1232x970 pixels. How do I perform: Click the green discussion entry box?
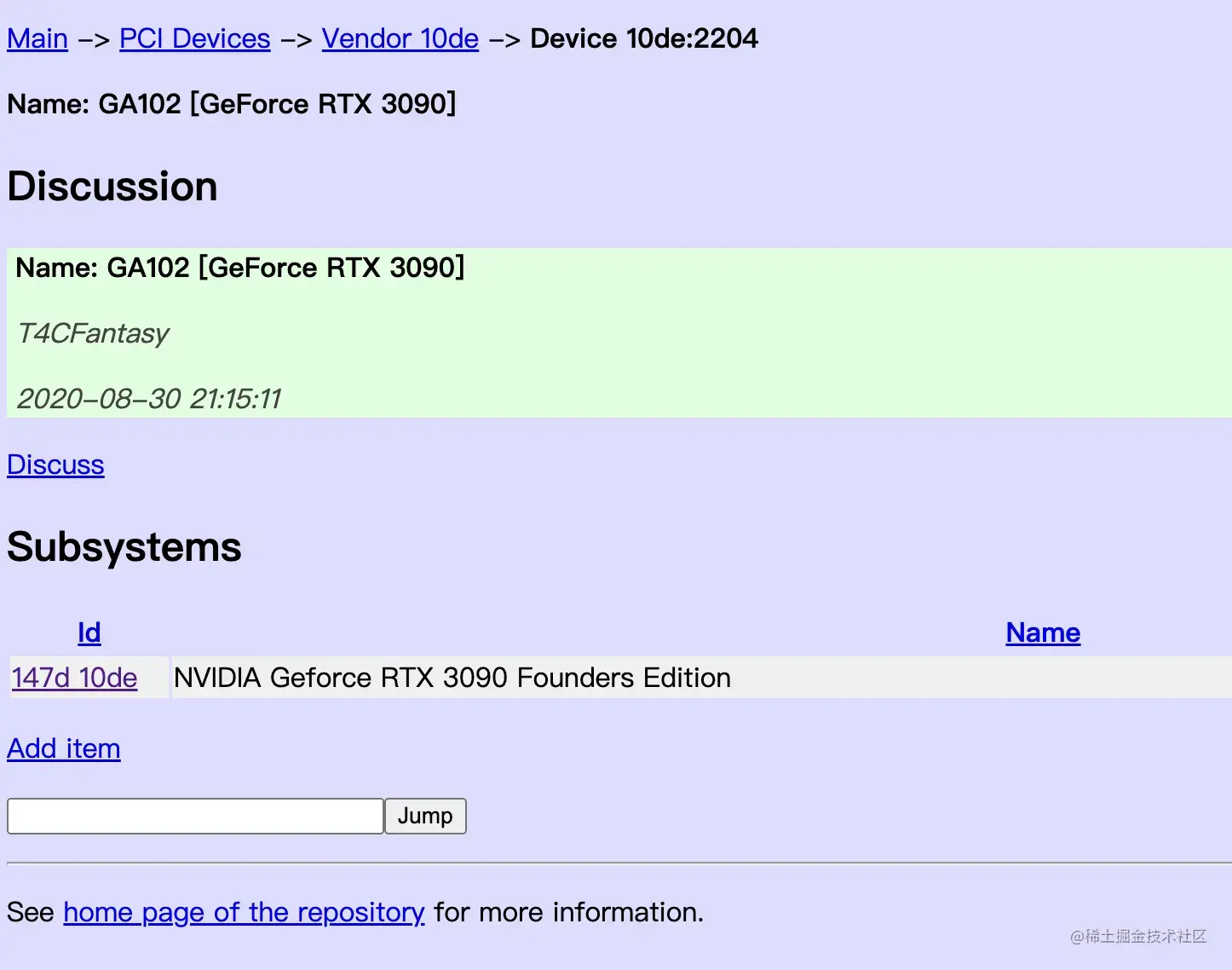point(616,332)
